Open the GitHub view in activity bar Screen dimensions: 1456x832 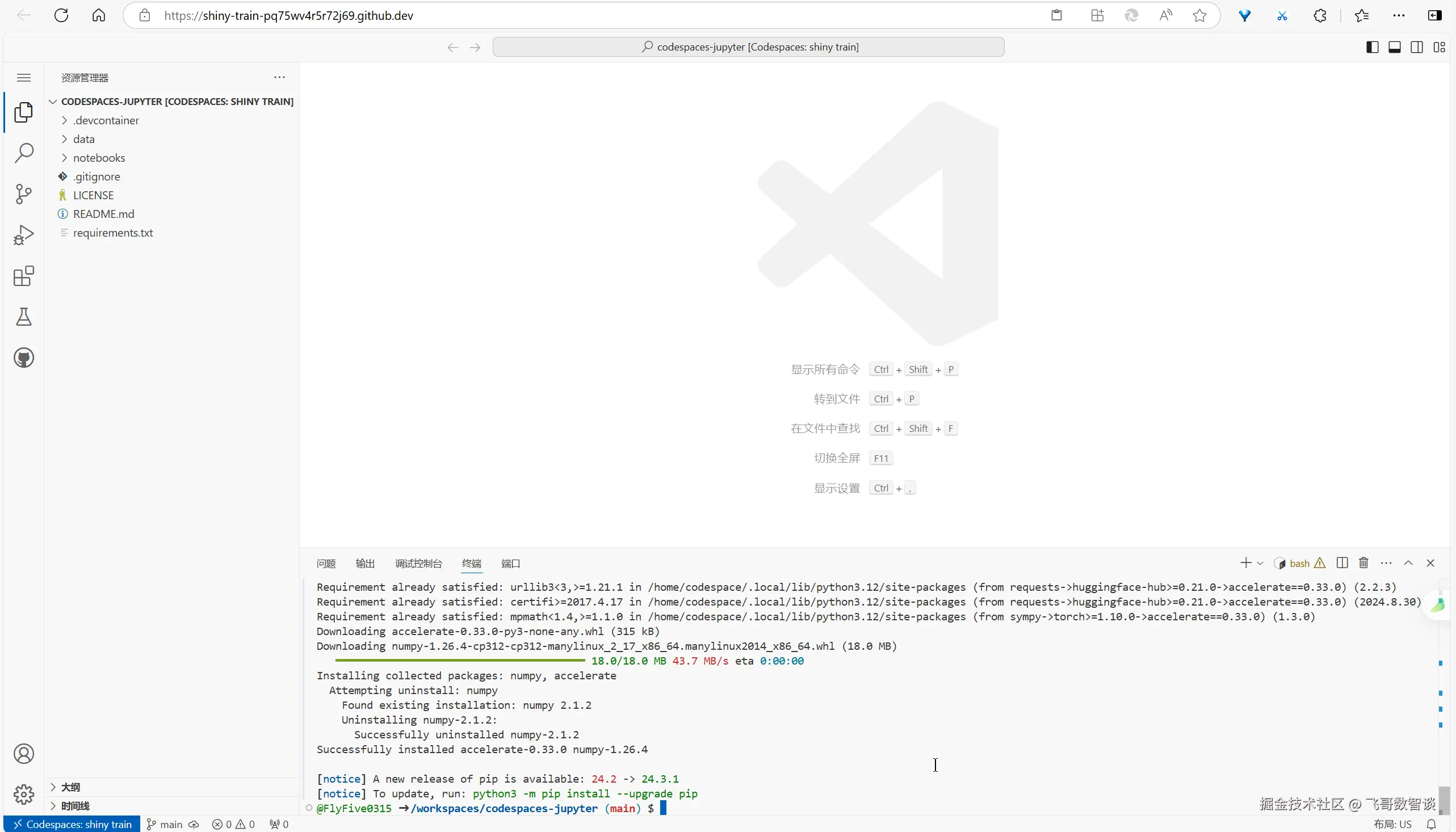(x=23, y=358)
